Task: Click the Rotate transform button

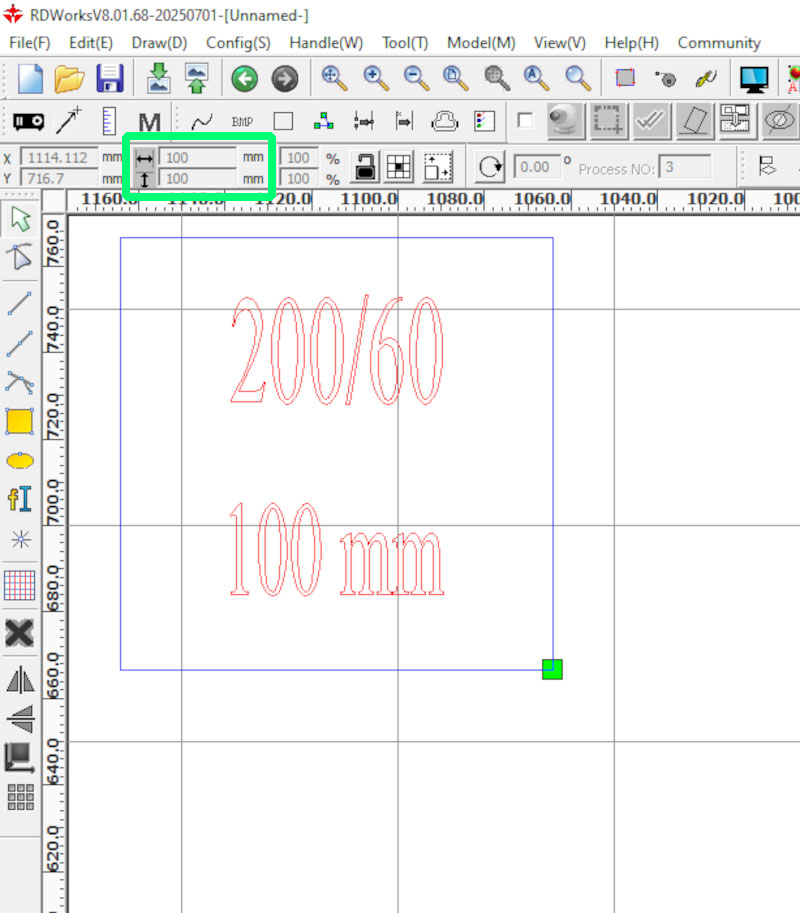Action: [489, 166]
